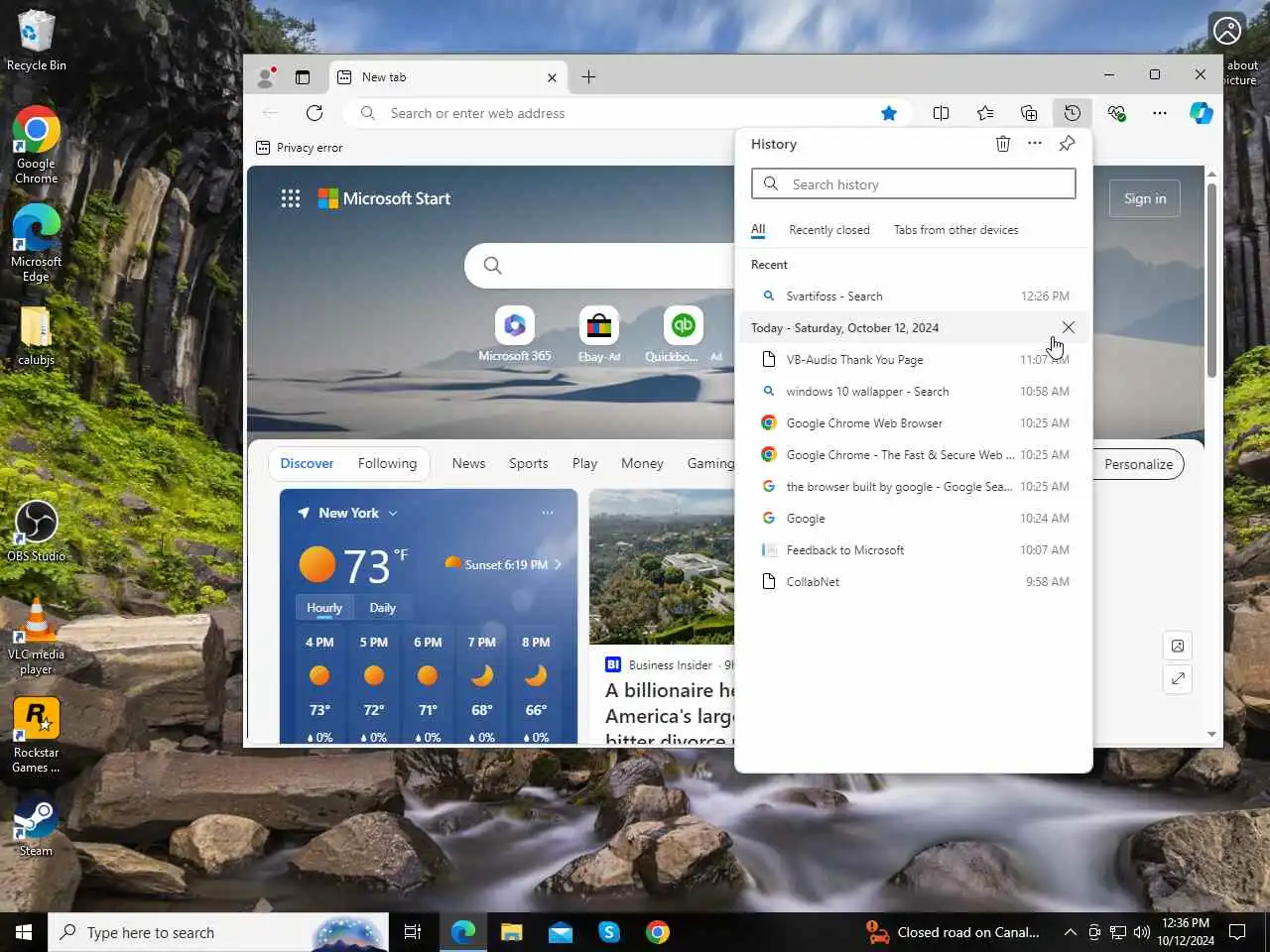Open the Ebay ad quick link tile

pyautogui.click(x=599, y=334)
